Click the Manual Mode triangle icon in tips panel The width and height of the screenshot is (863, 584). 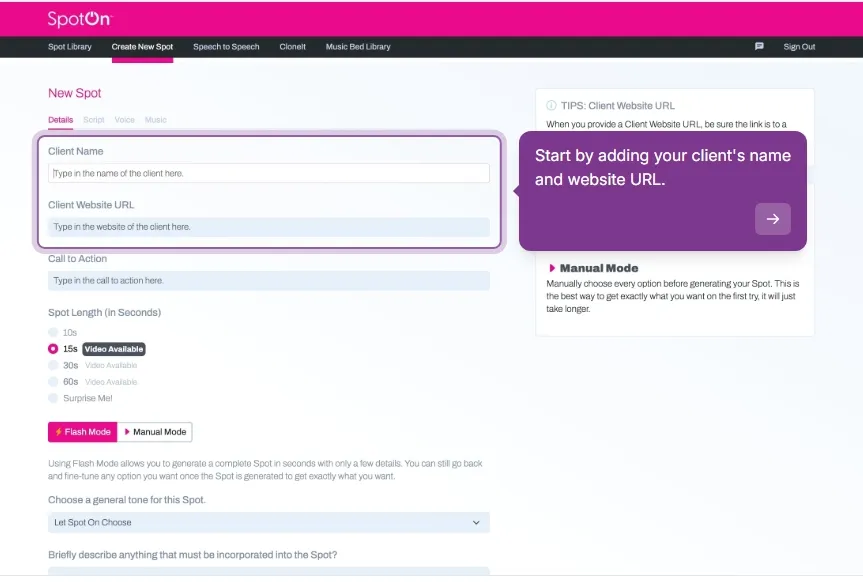click(x=552, y=268)
